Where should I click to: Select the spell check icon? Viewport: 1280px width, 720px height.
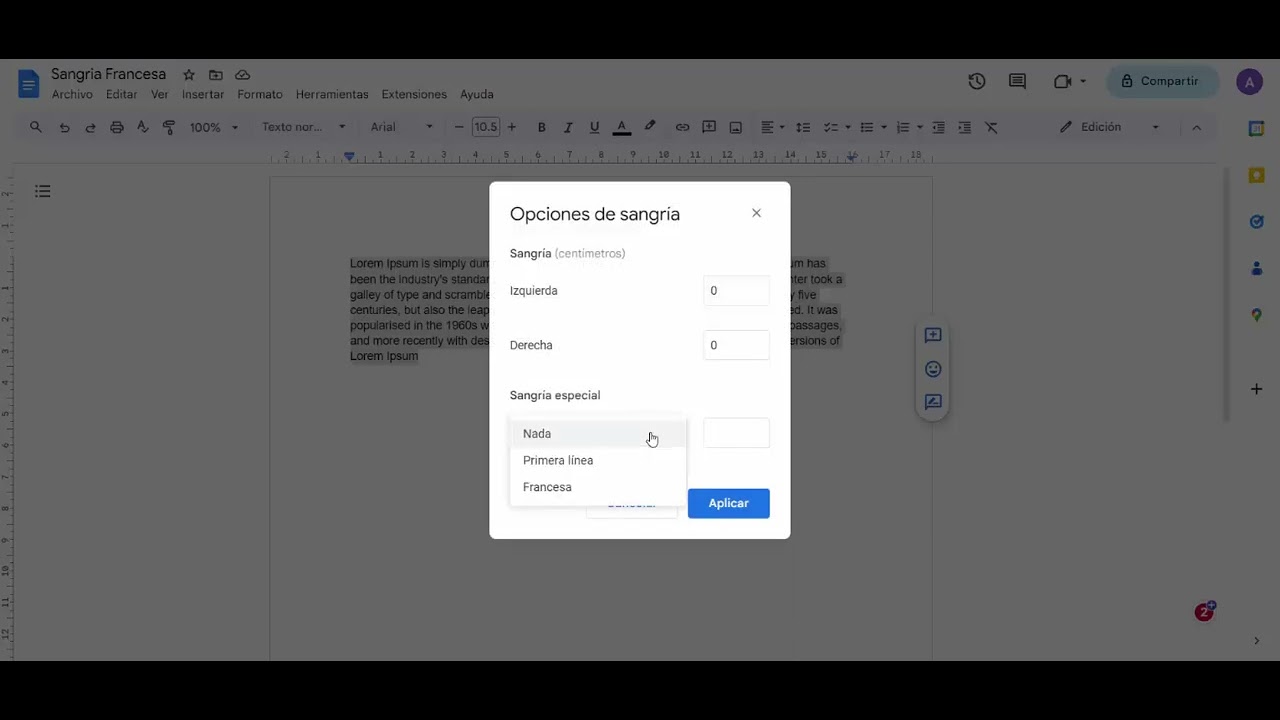pos(143,127)
